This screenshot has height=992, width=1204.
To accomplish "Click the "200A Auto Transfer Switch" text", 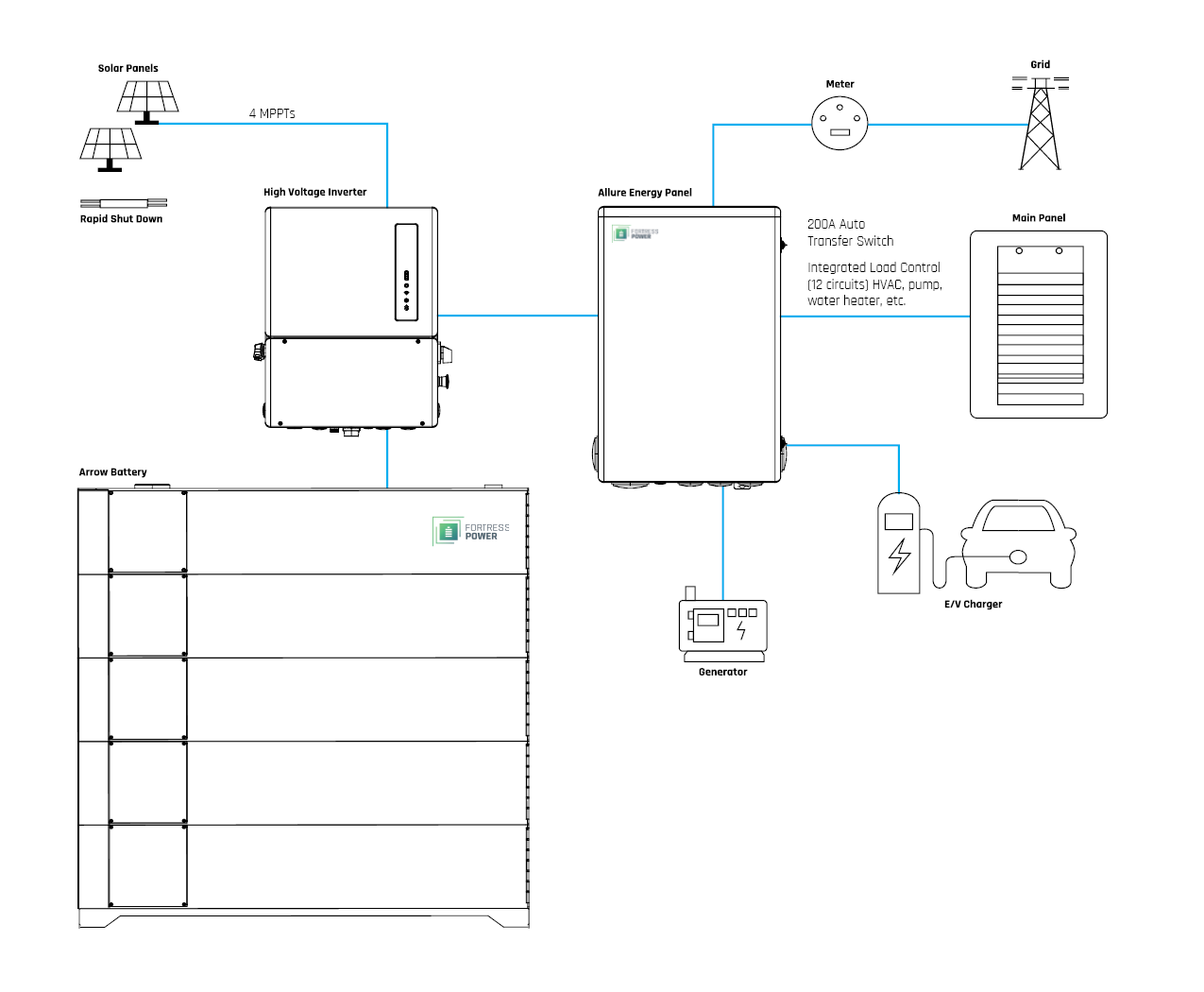I will click(x=850, y=232).
